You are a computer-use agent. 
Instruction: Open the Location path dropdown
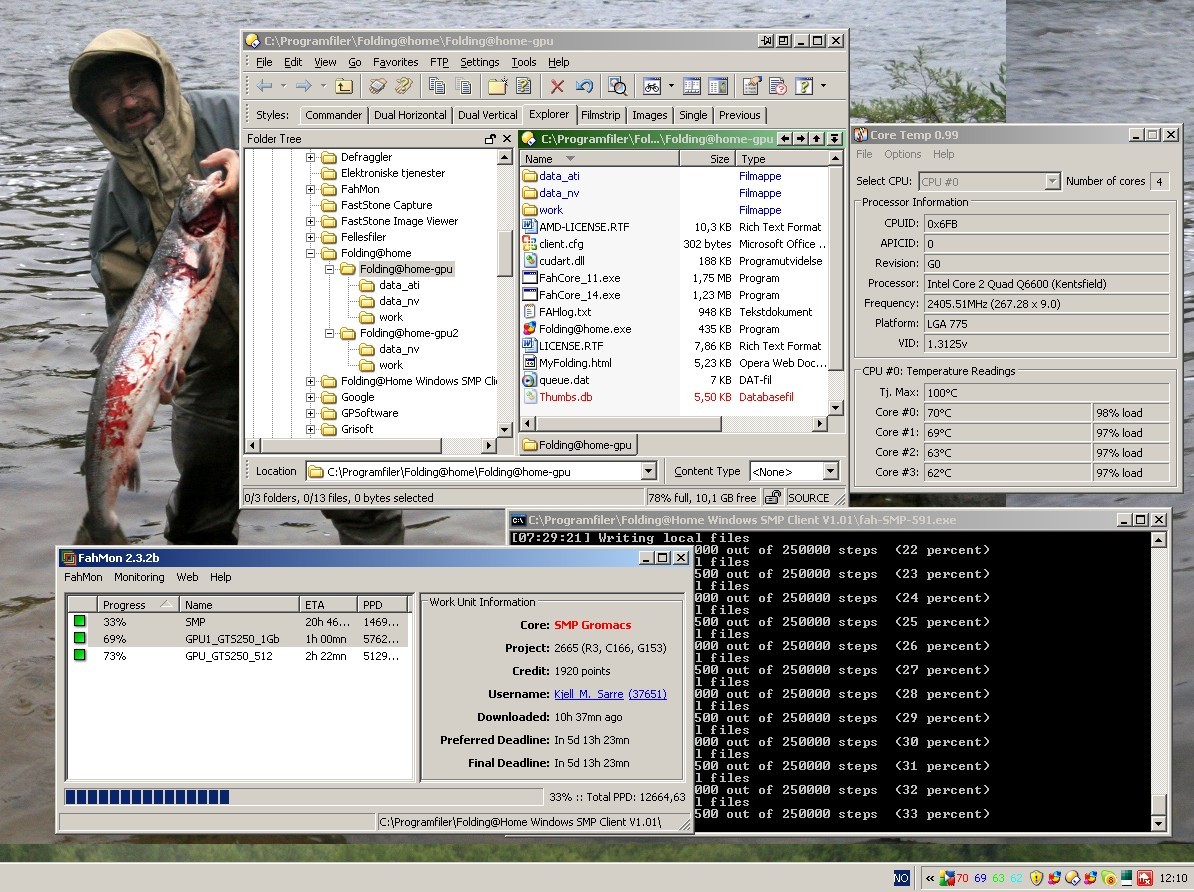pos(648,472)
